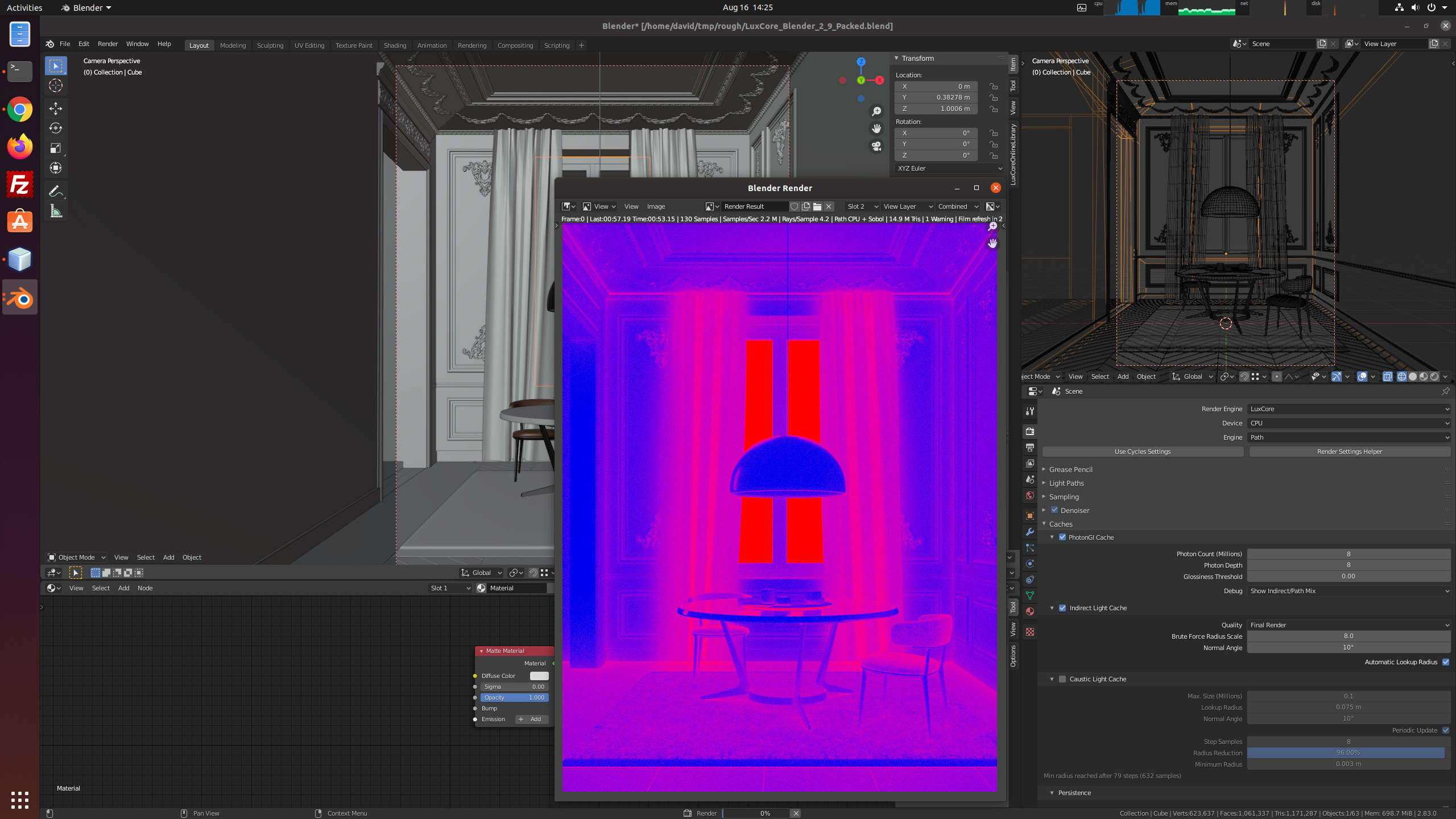Switch to the Shading workspace tab
This screenshot has width=1456, height=819.
[395, 45]
